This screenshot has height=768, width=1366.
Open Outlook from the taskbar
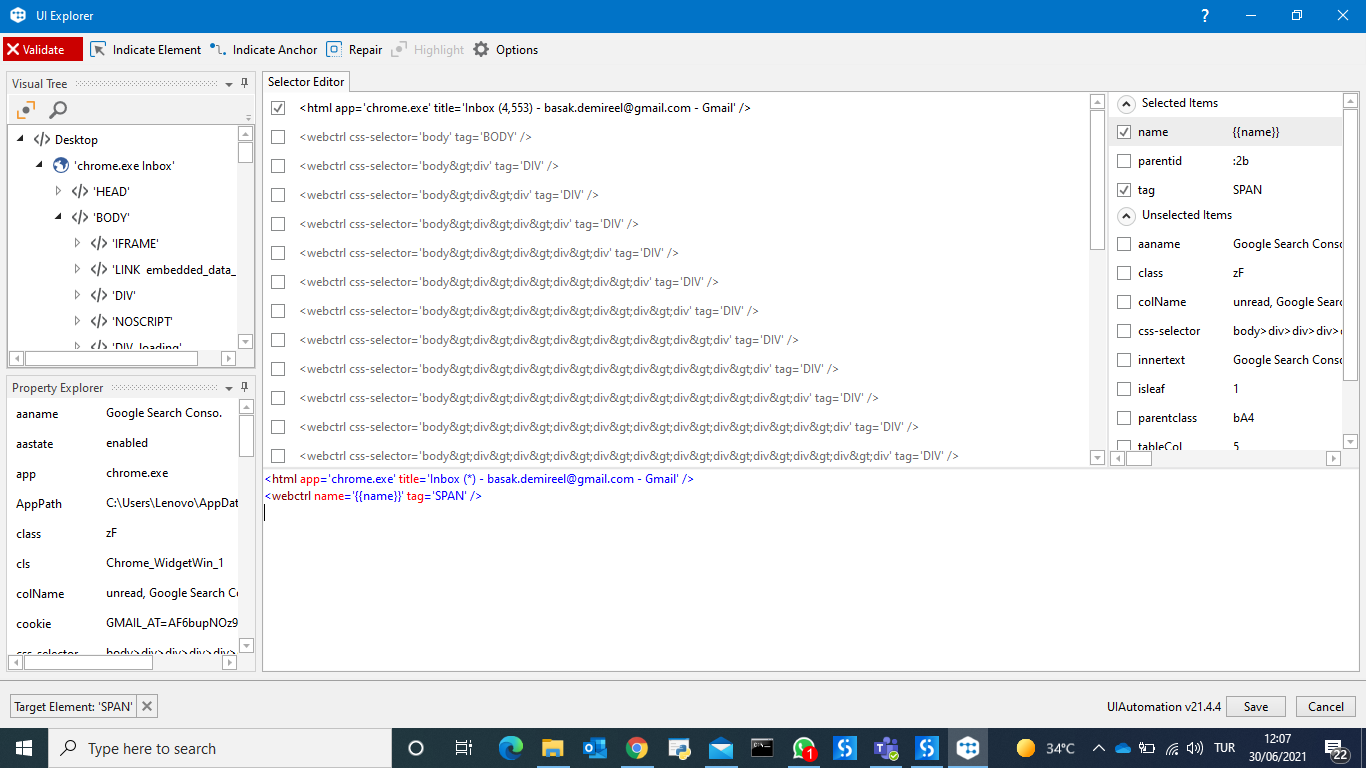point(595,748)
